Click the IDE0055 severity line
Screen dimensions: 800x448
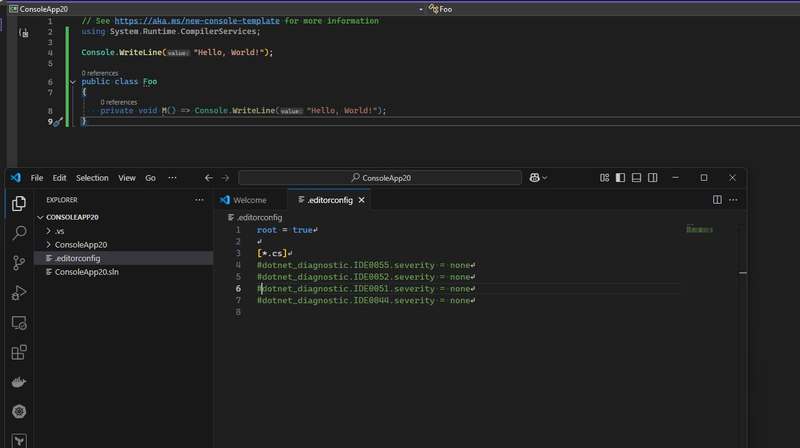tap(366, 265)
